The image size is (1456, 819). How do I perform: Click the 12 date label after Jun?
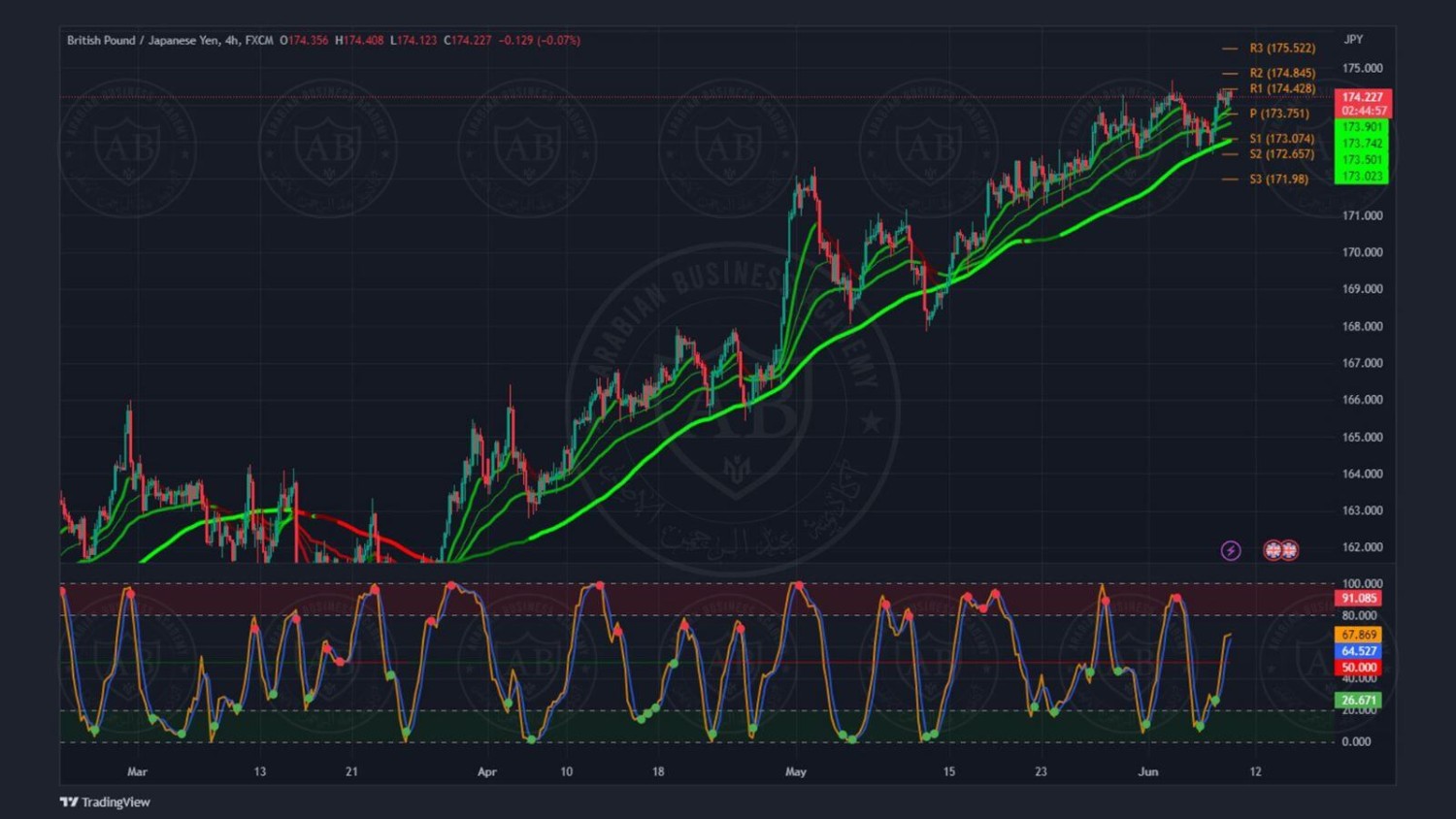(1255, 771)
